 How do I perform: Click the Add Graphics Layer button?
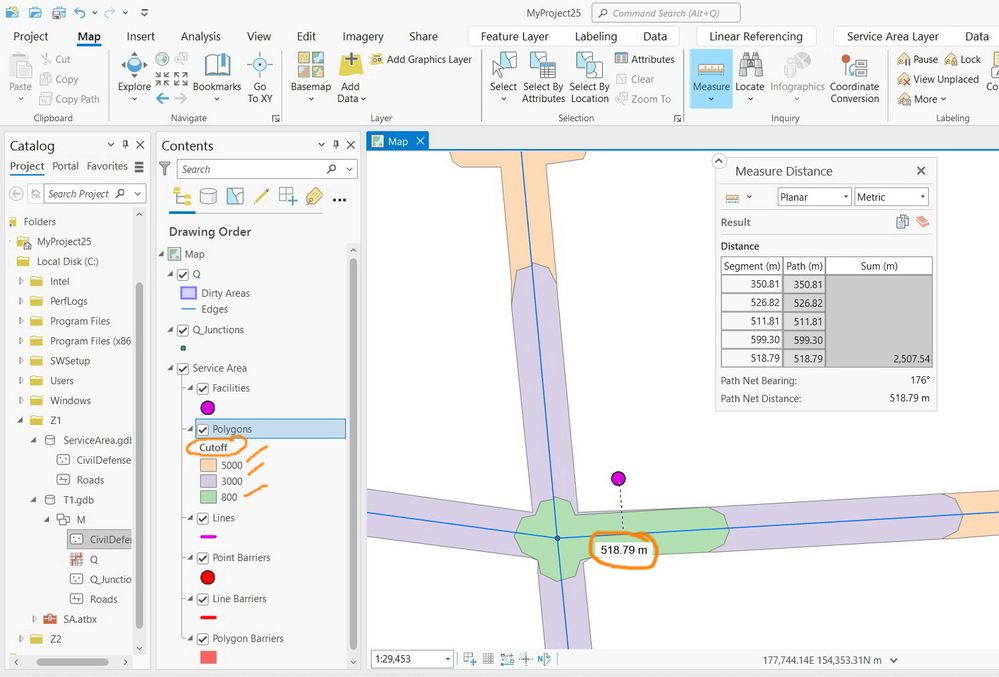point(421,59)
